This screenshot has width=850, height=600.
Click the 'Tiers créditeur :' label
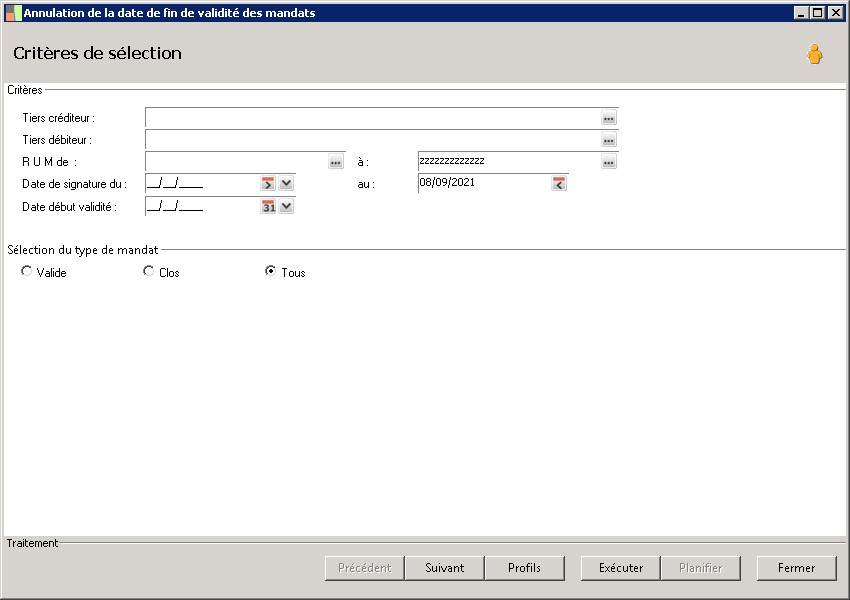[59, 118]
